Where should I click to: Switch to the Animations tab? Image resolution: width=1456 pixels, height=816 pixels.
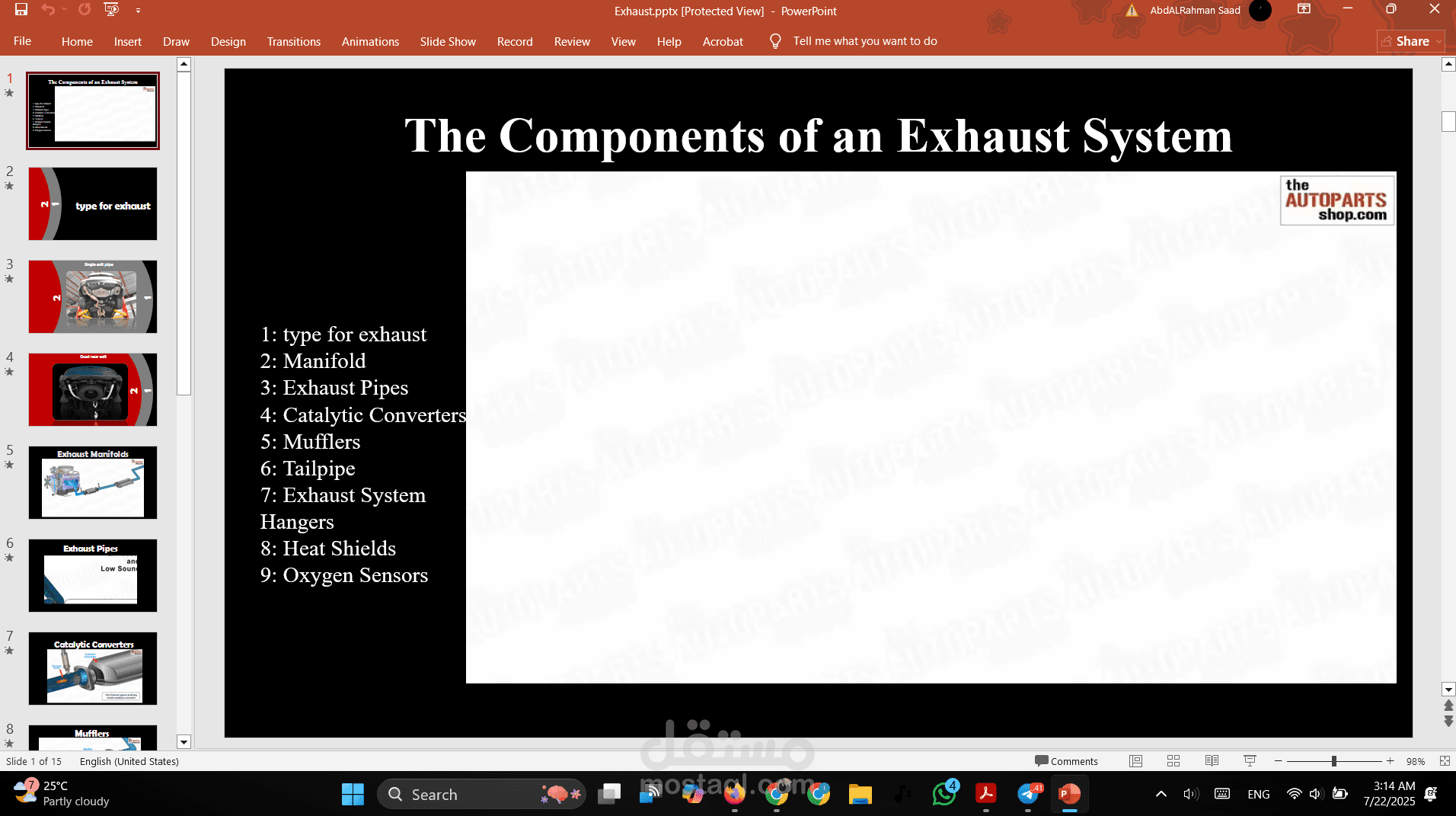[x=370, y=41]
